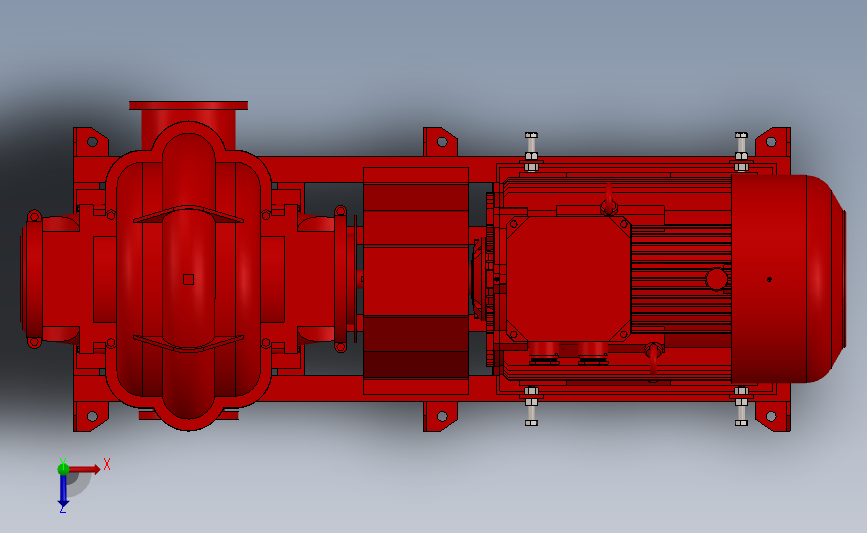The height and width of the screenshot is (533, 867).
Task: Select the right cable gland below the terminal box
Action: (593, 353)
